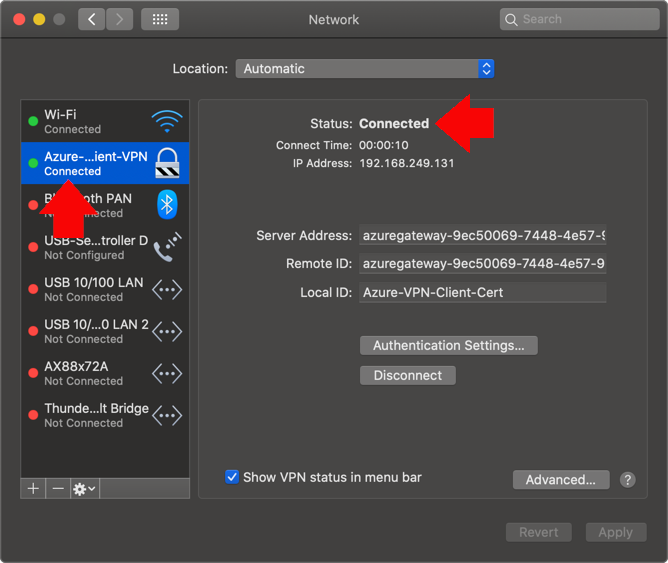
Task: Select the USB-Se...troller D service
Action: coord(105,247)
